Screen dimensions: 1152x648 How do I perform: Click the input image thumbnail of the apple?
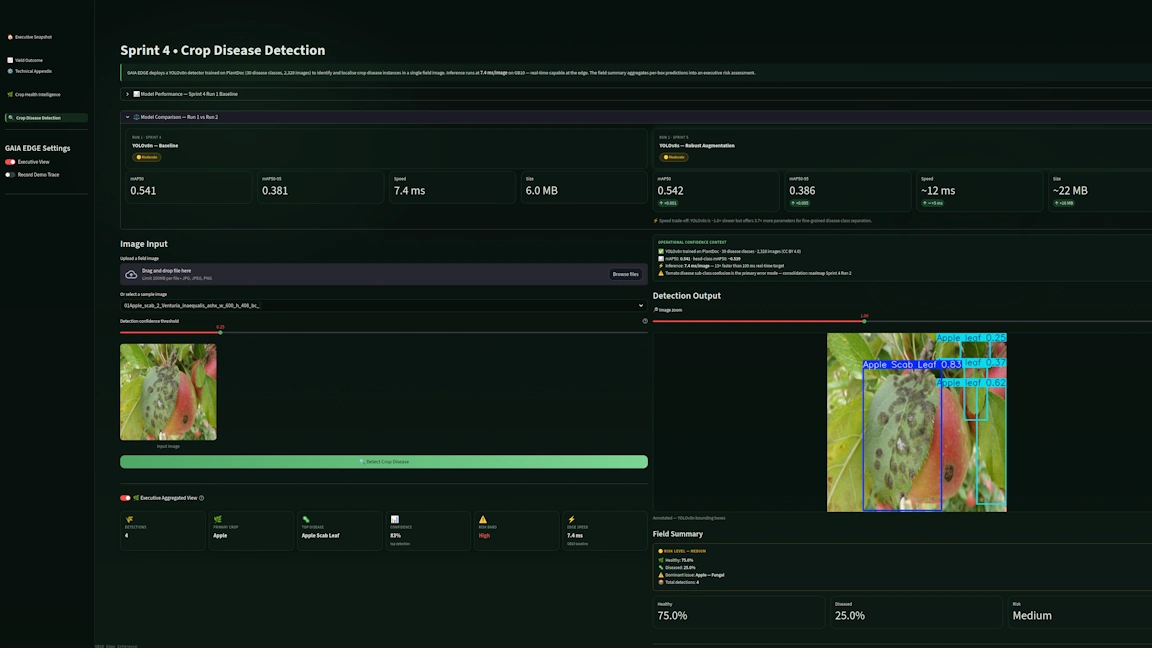click(x=168, y=392)
